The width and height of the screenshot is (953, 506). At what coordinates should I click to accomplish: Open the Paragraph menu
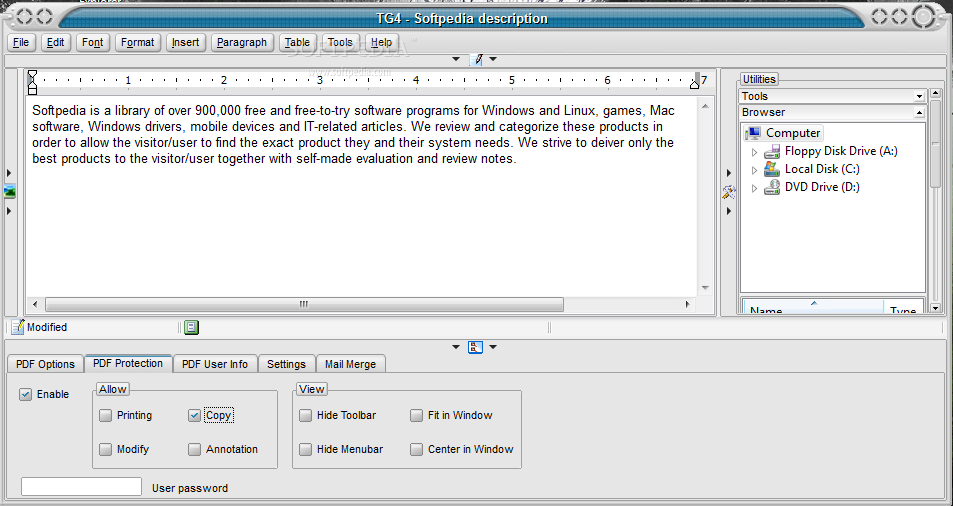[242, 43]
